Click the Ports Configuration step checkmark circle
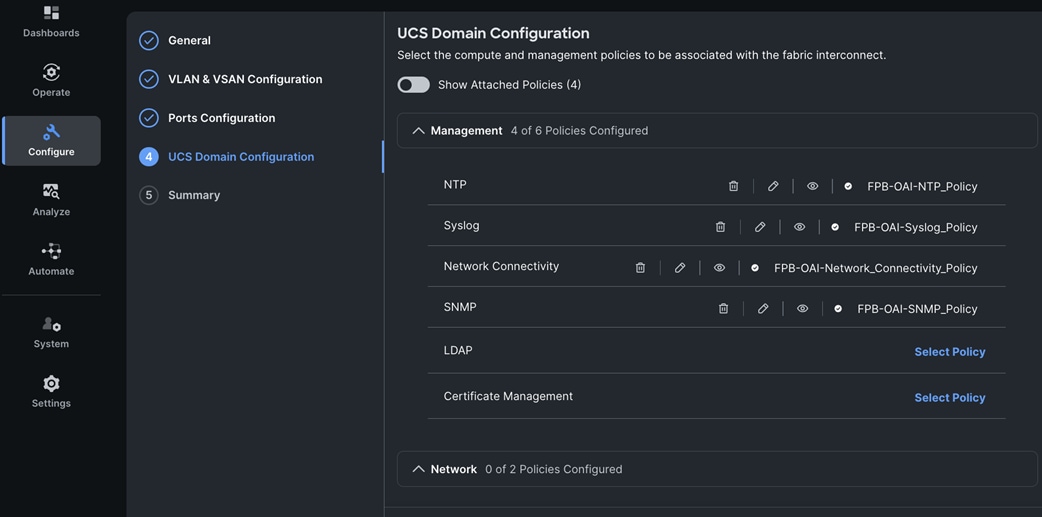Image resolution: width=1042 pixels, height=517 pixels. 149,118
